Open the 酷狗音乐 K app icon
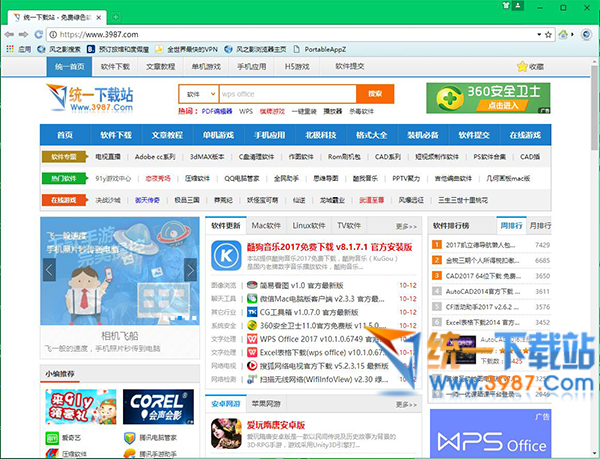Viewport: 600px width, 459px height. 226,256
